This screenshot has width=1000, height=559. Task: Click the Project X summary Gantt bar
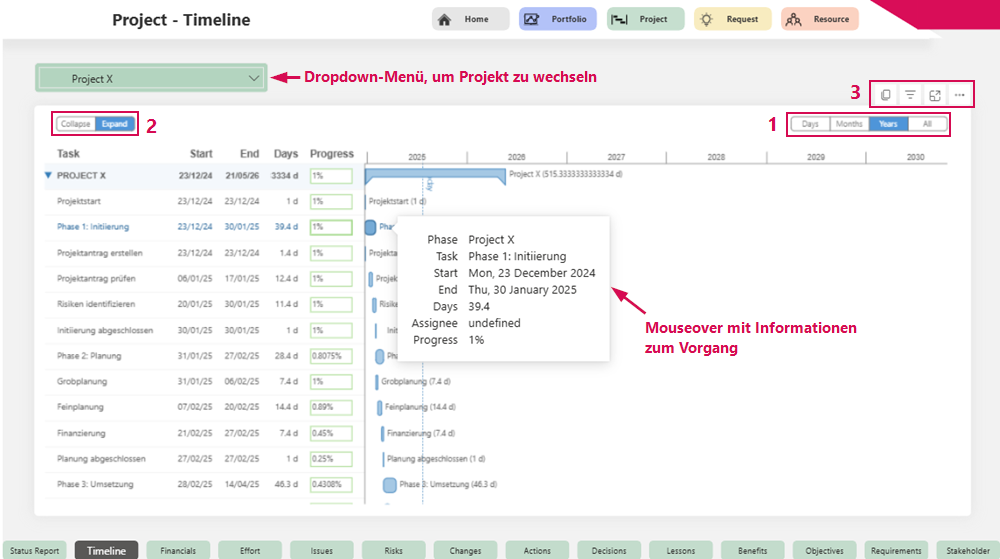[x=435, y=175]
